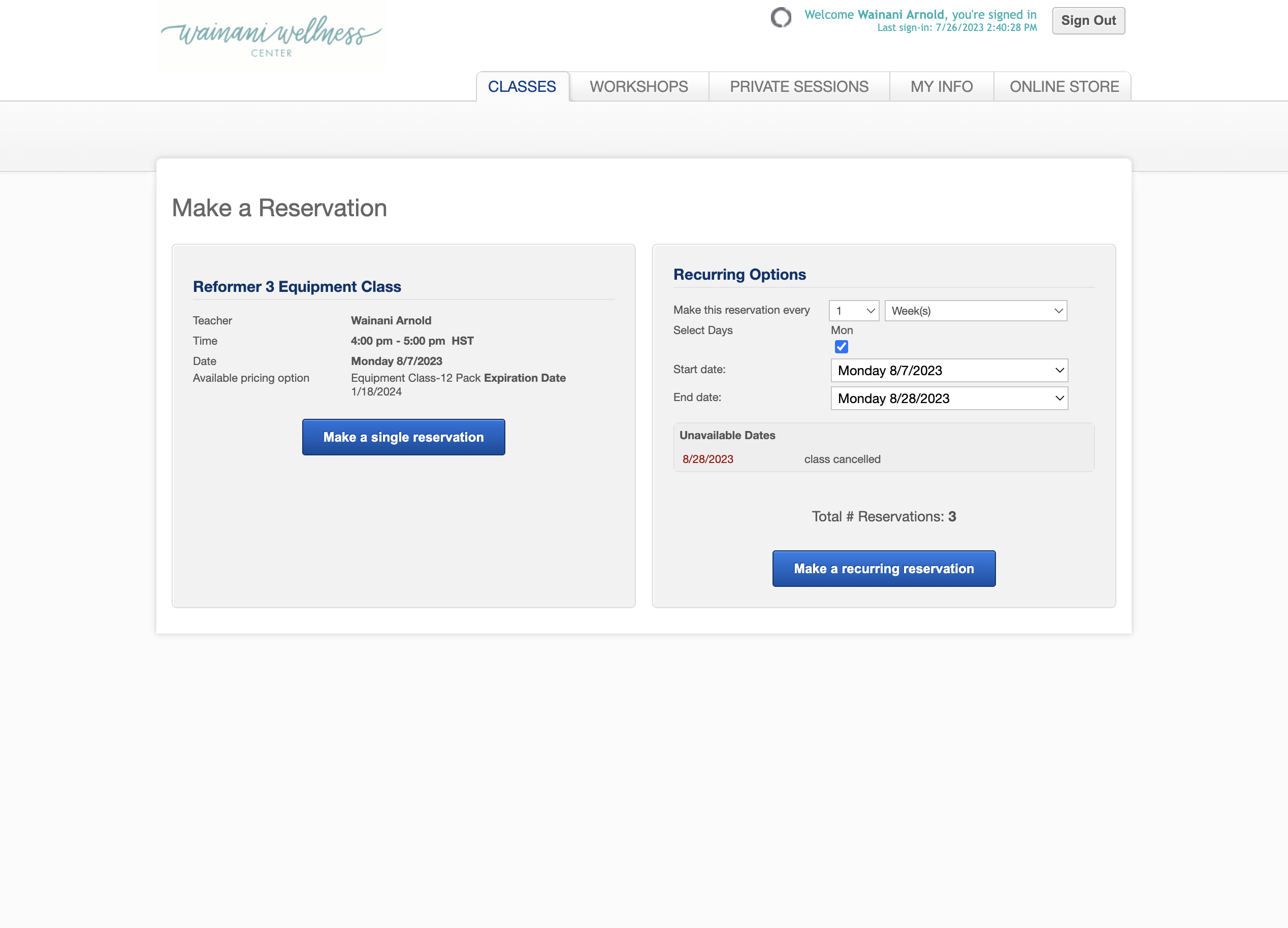The image size is (1288, 928).
Task: Open the WORKSHOPS tab
Action: click(638, 86)
